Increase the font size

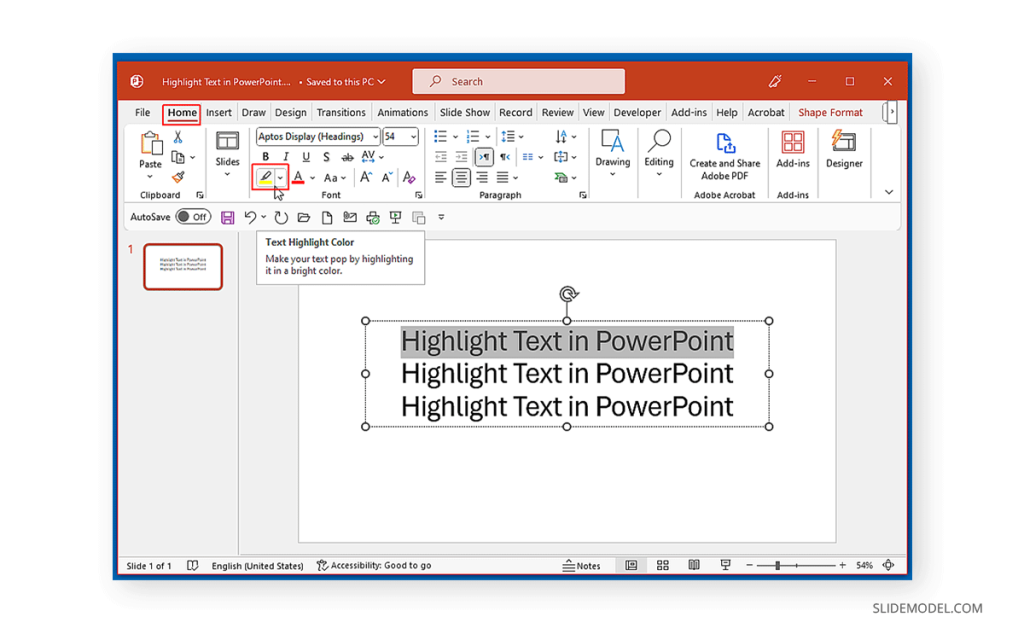[365, 176]
